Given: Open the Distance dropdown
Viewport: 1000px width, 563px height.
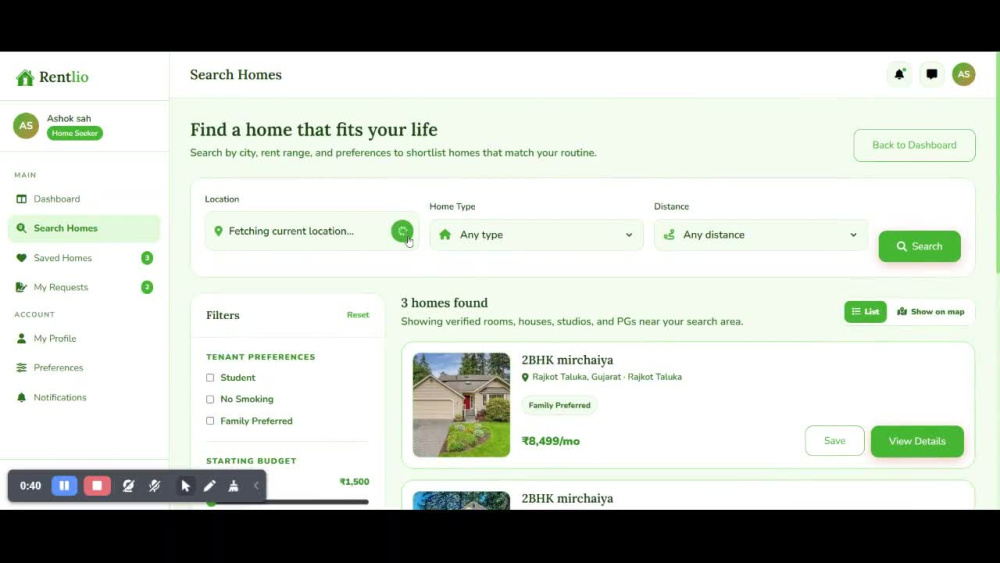Looking at the screenshot, I should point(761,235).
